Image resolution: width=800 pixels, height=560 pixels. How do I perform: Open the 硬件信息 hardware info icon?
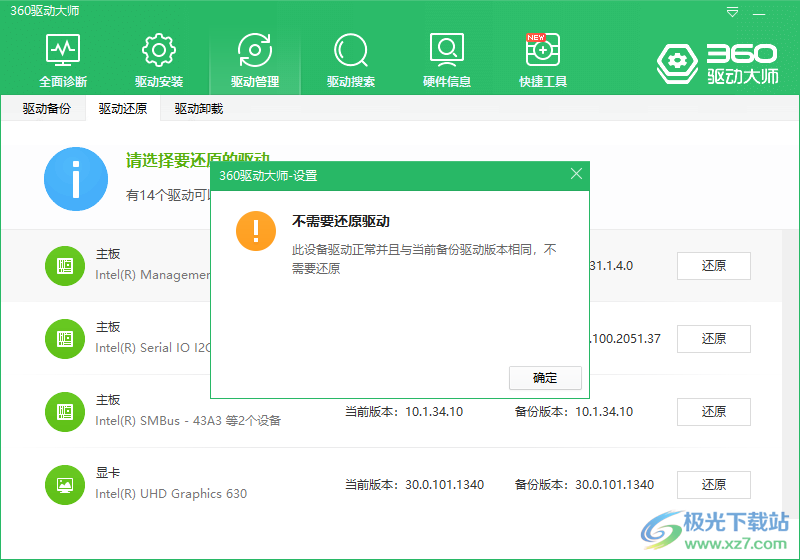click(446, 60)
